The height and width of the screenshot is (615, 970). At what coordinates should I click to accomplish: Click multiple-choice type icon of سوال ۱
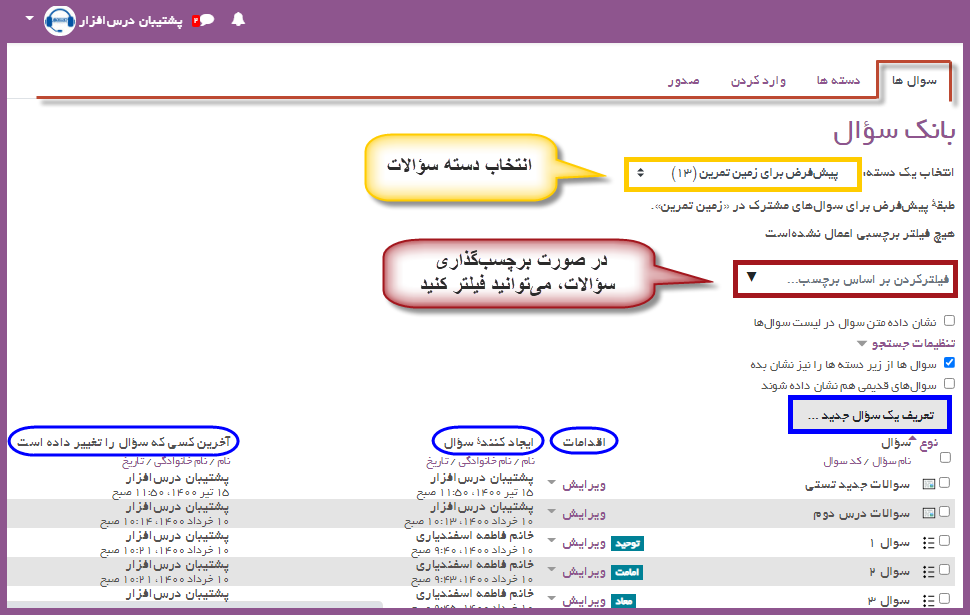point(929,543)
